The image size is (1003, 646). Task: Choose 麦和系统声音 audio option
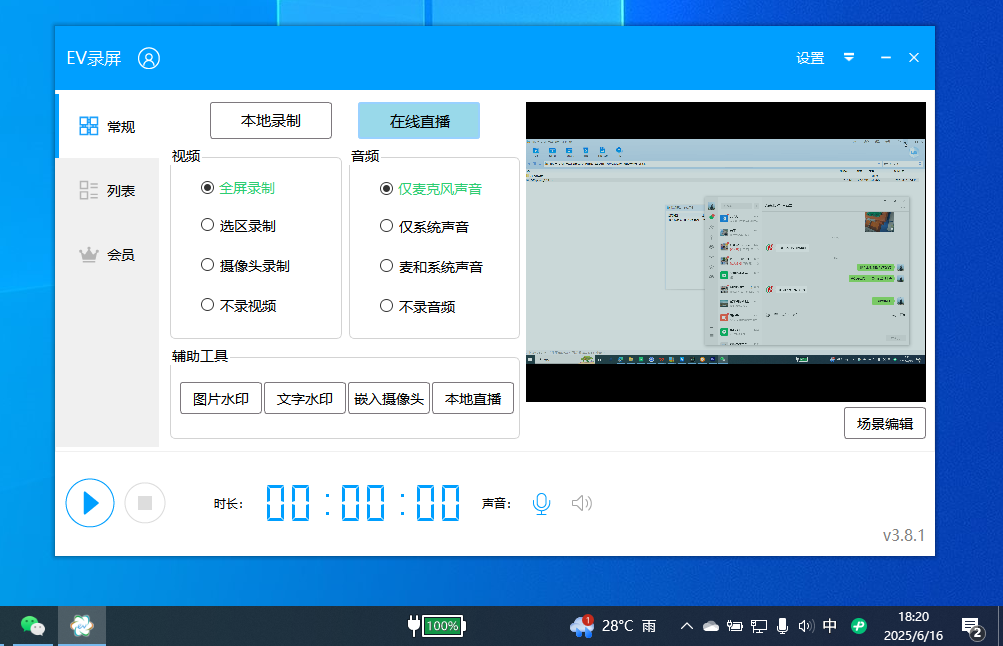click(x=432, y=266)
